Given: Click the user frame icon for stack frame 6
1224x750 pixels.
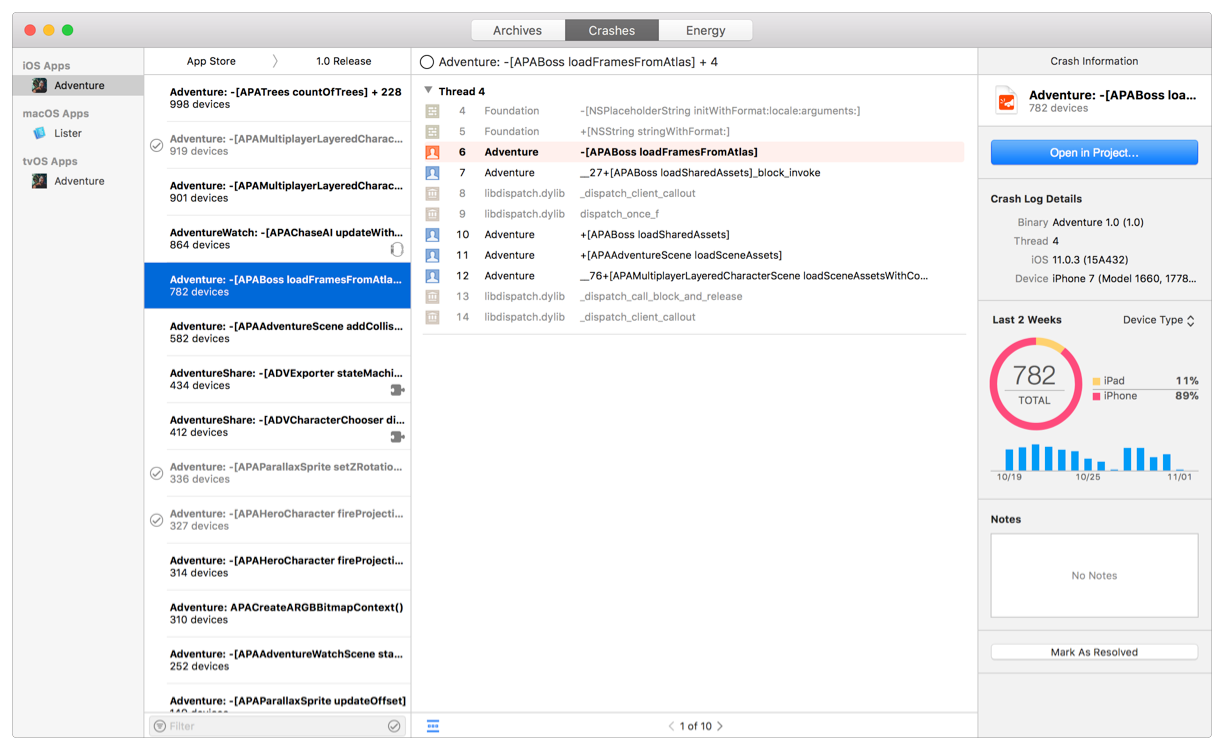Looking at the screenshot, I should [432, 152].
